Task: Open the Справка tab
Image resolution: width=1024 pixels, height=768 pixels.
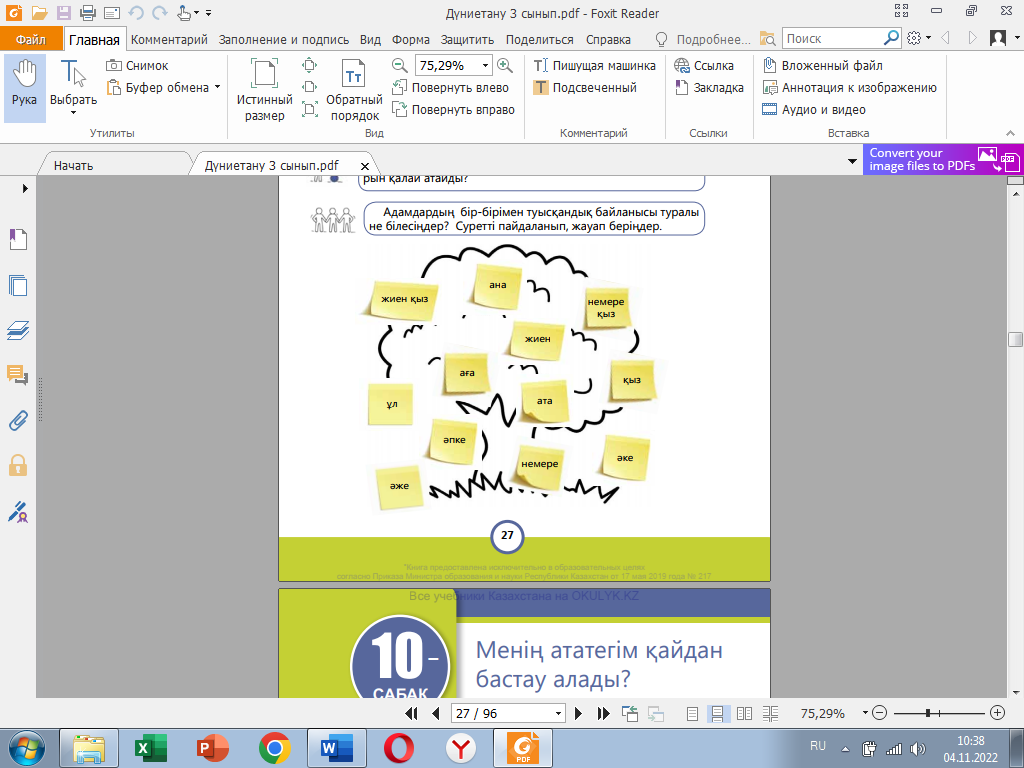Action: click(x=608, y=39)
